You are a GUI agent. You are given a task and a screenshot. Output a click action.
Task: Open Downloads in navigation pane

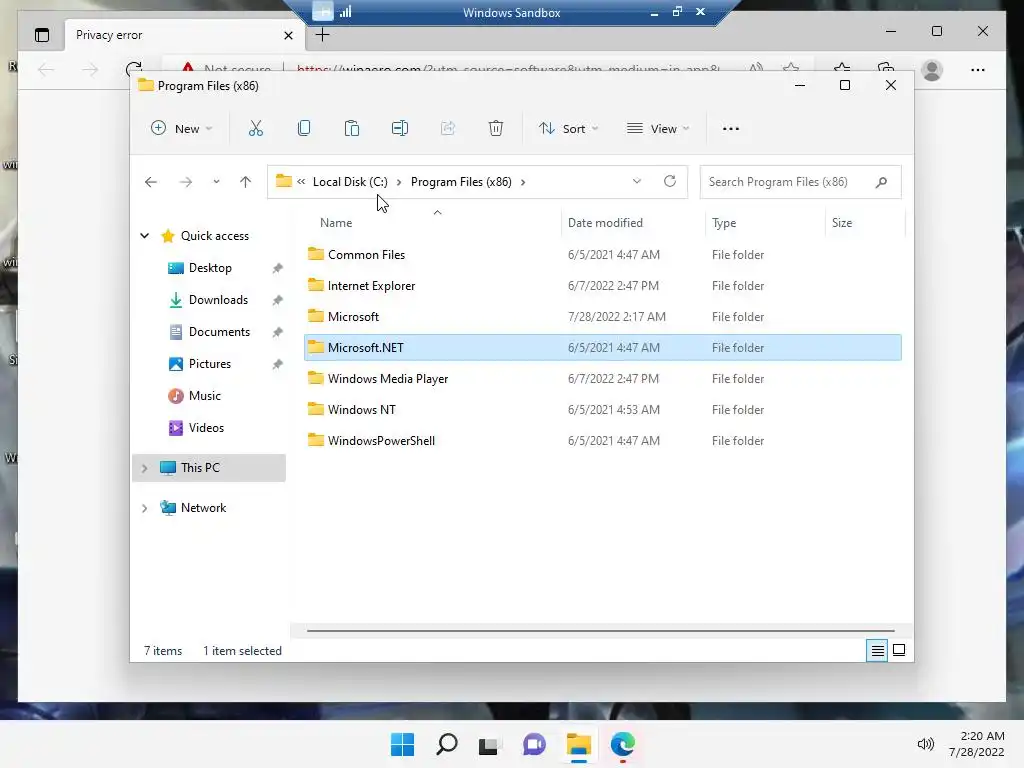218,300
